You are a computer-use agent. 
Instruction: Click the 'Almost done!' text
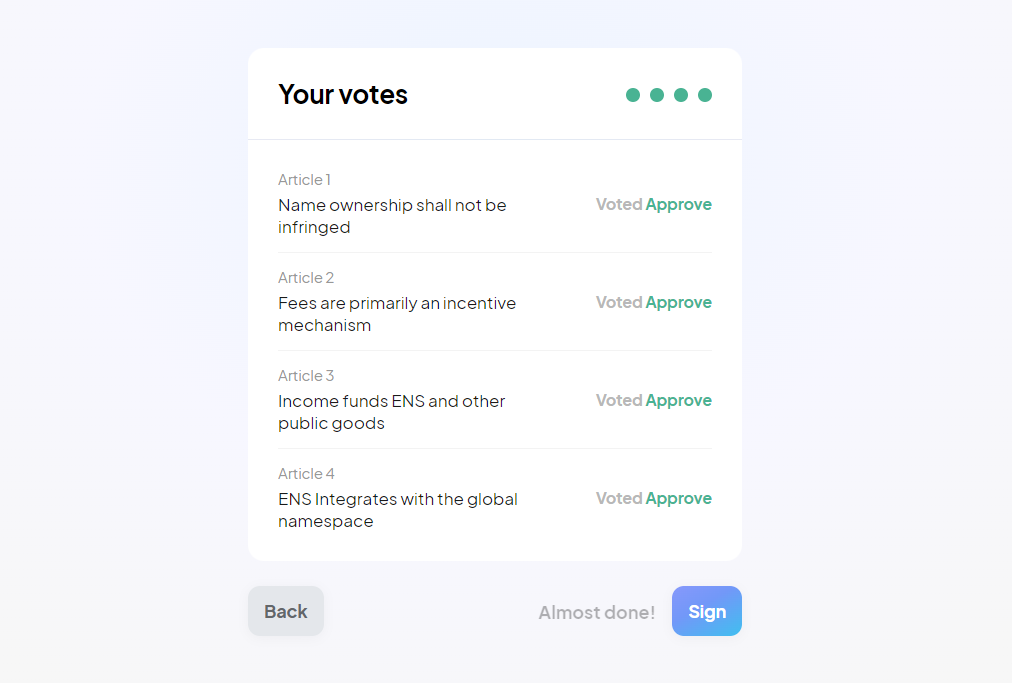[597, 612]
